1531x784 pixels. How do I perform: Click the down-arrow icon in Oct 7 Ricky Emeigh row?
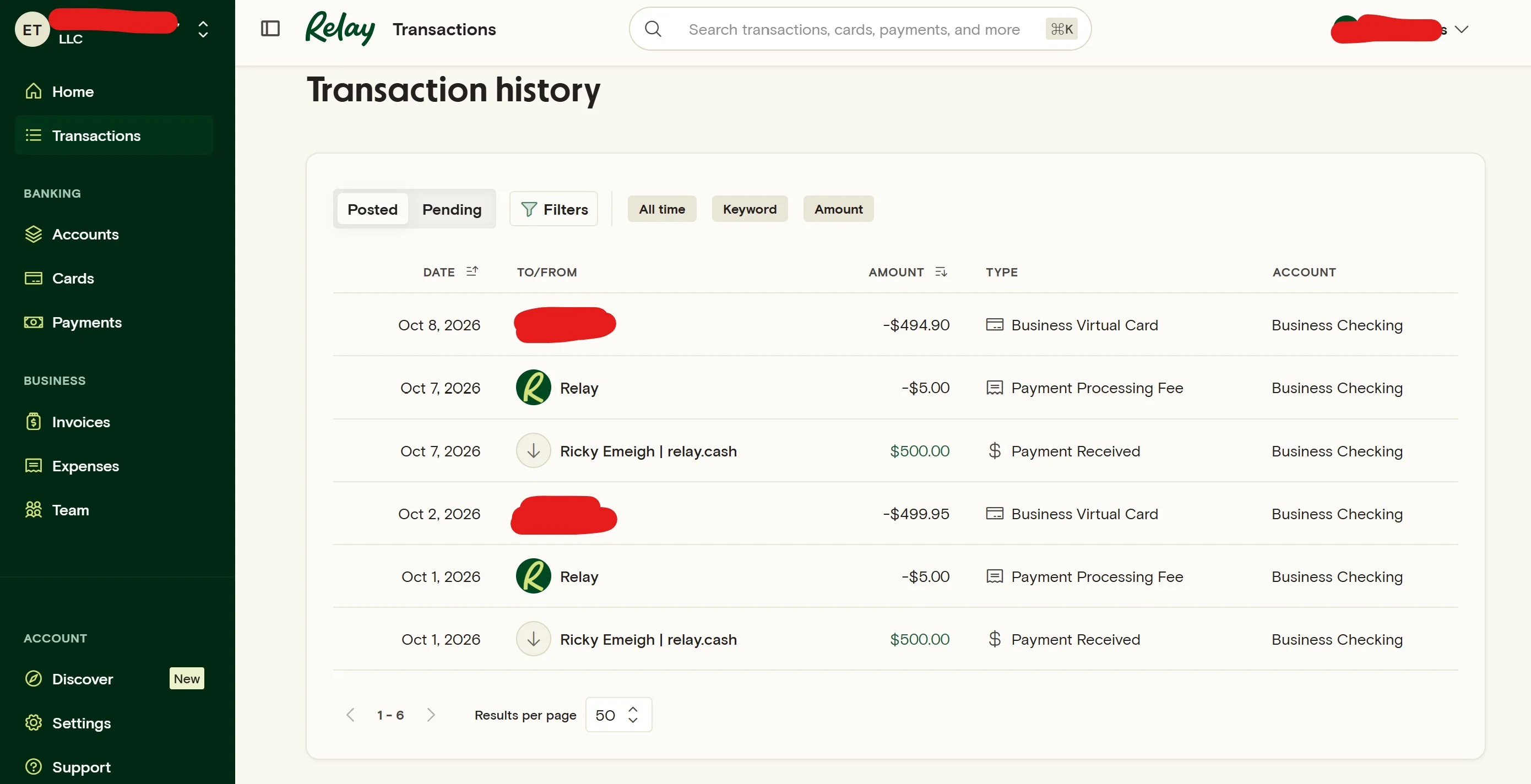tap(533, 451)
